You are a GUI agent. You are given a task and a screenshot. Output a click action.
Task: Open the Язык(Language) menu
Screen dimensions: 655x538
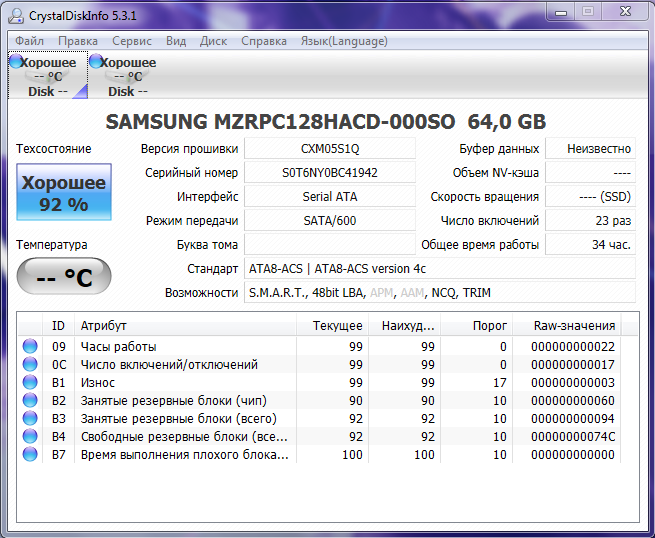[x=344, y=41]
